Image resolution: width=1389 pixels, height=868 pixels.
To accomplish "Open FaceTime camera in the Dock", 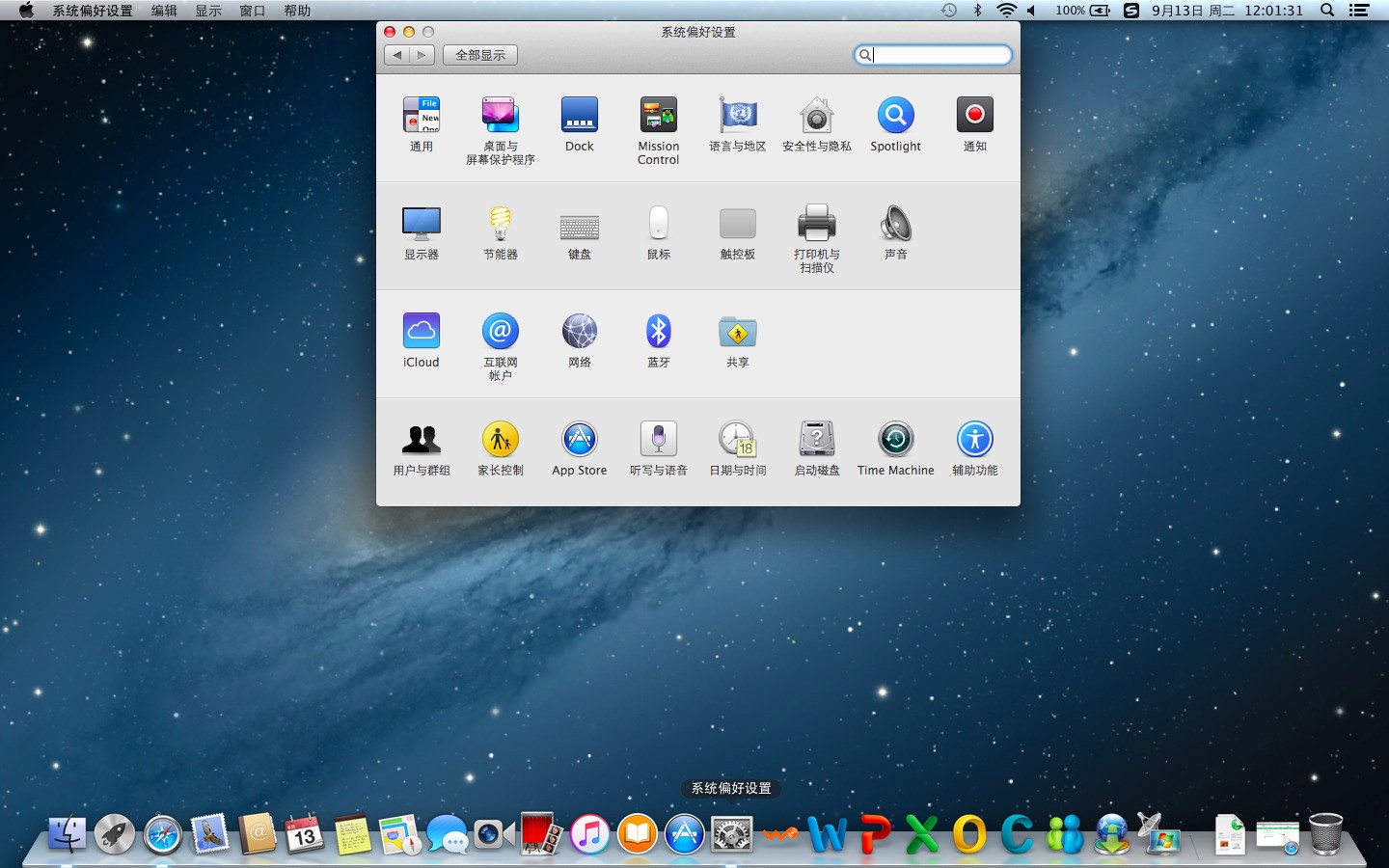I will [494, 834].
